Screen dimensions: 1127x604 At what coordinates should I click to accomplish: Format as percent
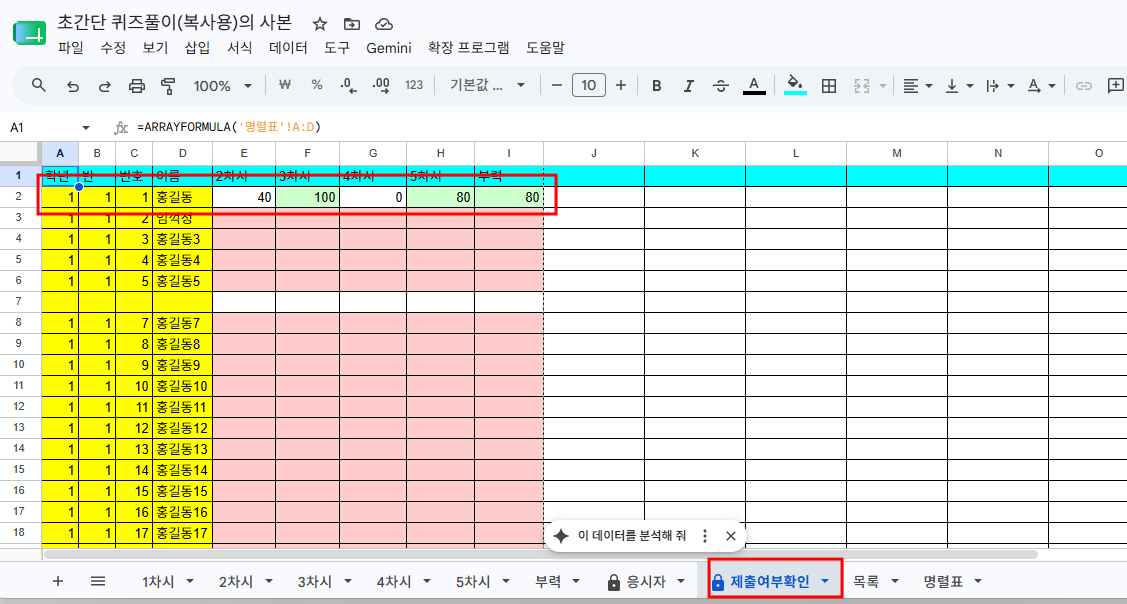(x=317, y=85)
